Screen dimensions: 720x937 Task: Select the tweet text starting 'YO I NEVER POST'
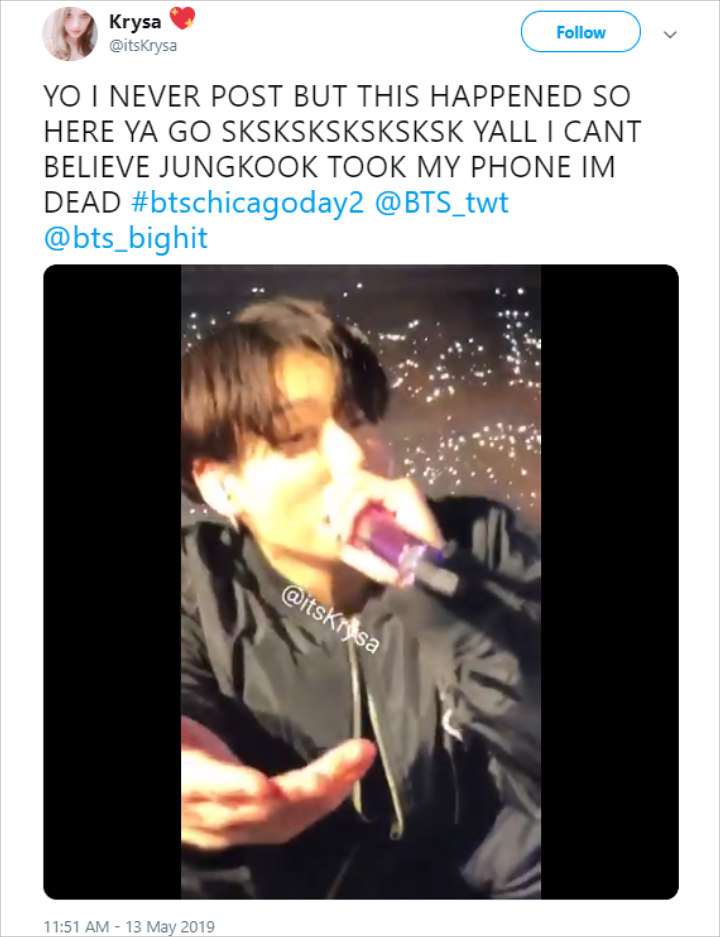342,167
